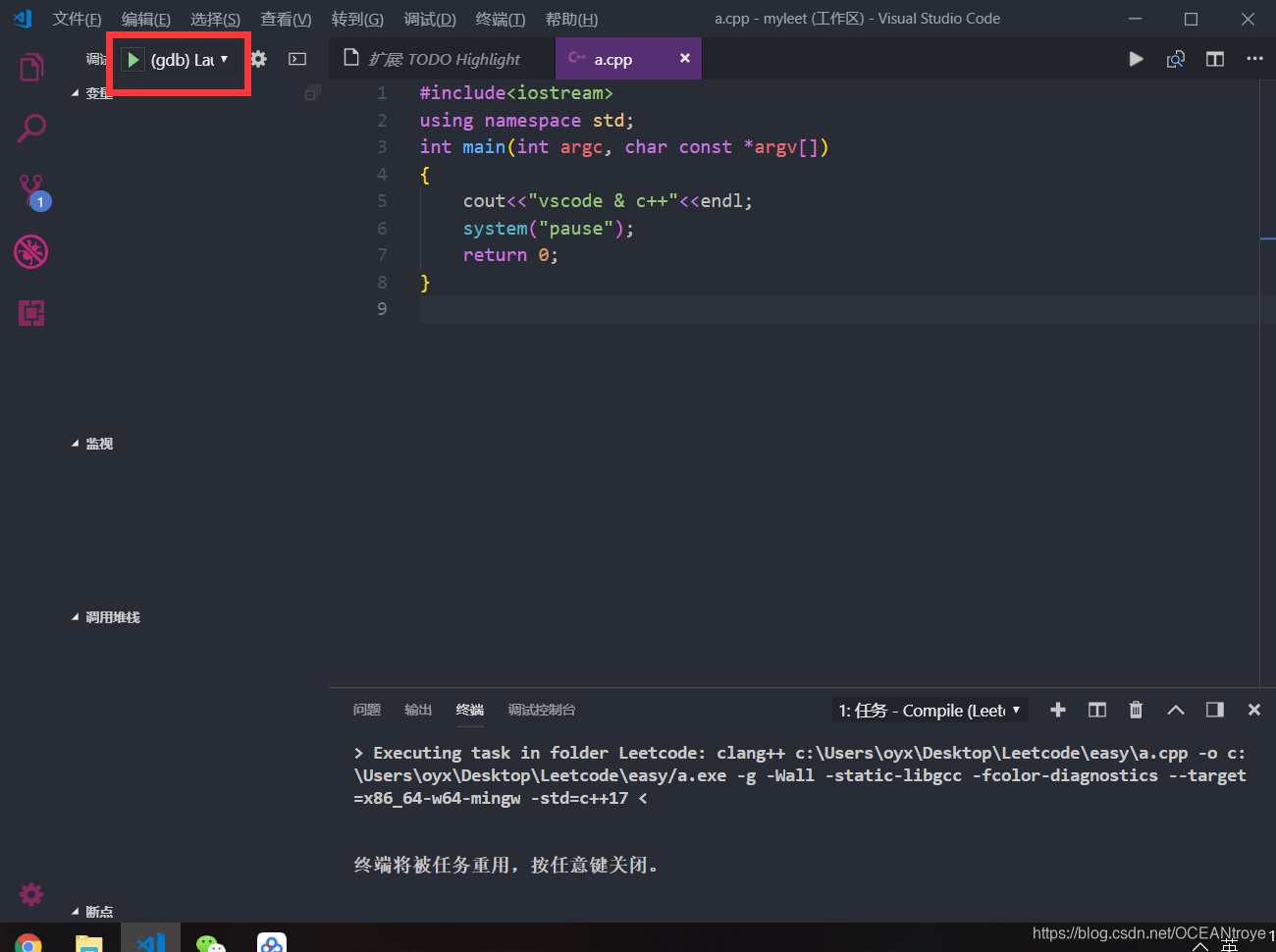Screen dimensions: 1276x952
Task: Open the 终端(T) menu
Action: [501, 20]
